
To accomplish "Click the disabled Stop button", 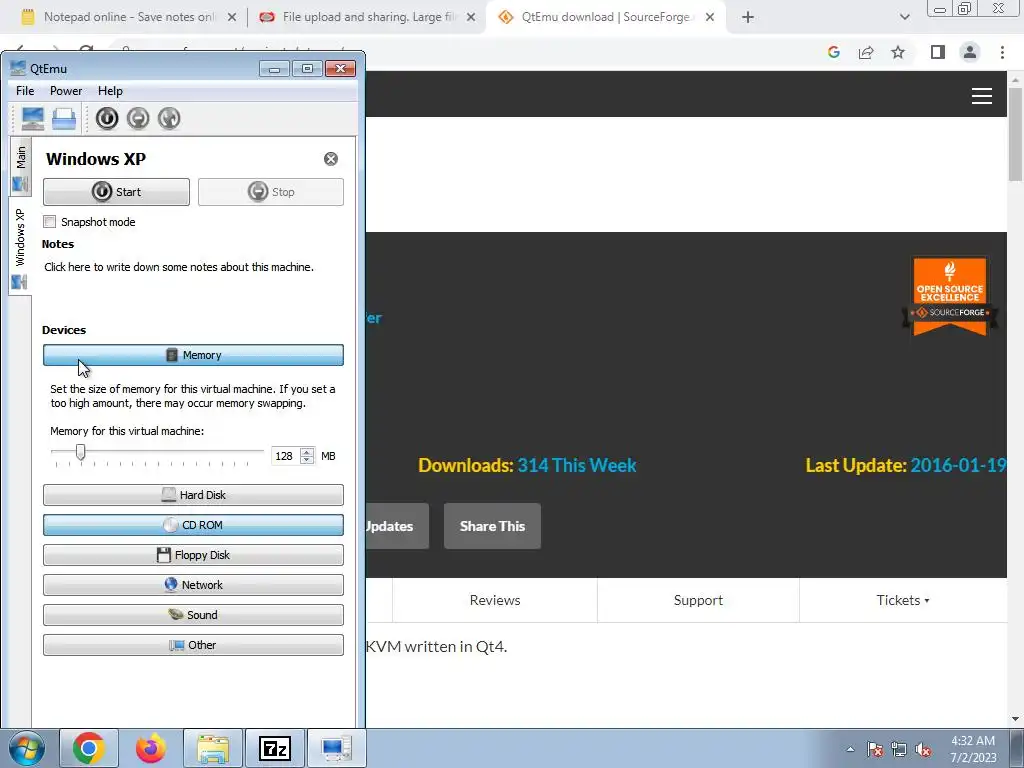I will [x=270, y=192].
